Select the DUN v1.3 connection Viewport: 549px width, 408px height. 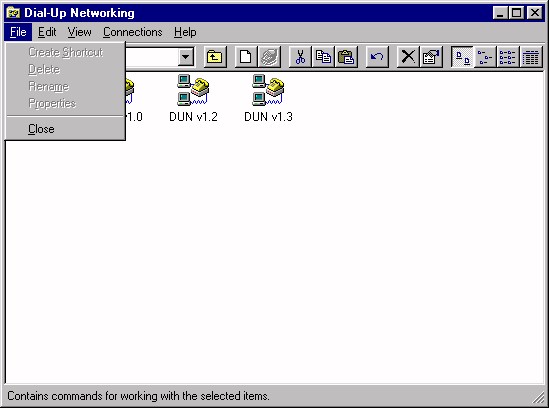click(268, 98)
